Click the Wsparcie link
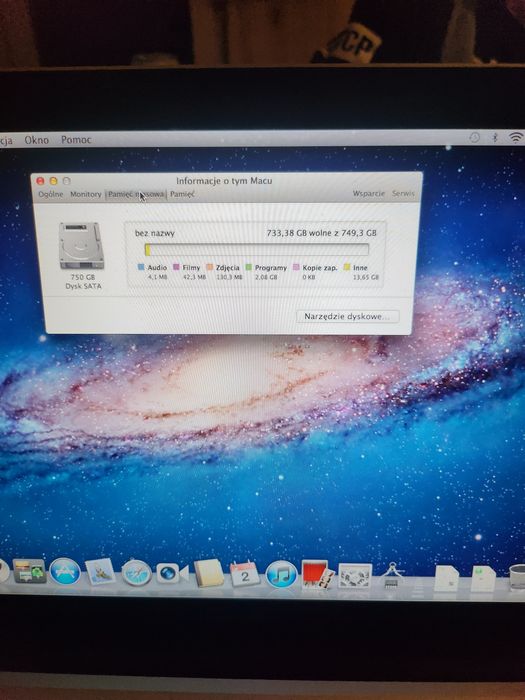Viewport: 525px width, 700px height. pyautogui.click(x=368, y=194)
